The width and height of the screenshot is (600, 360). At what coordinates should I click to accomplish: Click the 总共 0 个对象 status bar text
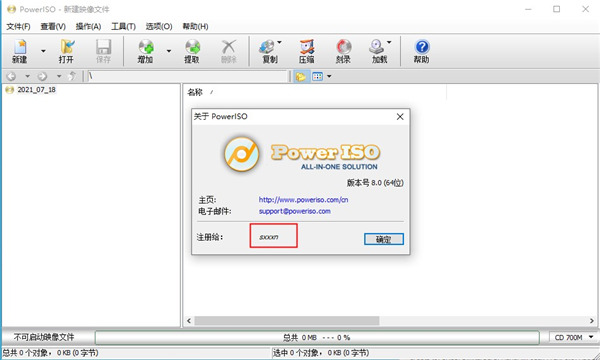tap(50, 353)
